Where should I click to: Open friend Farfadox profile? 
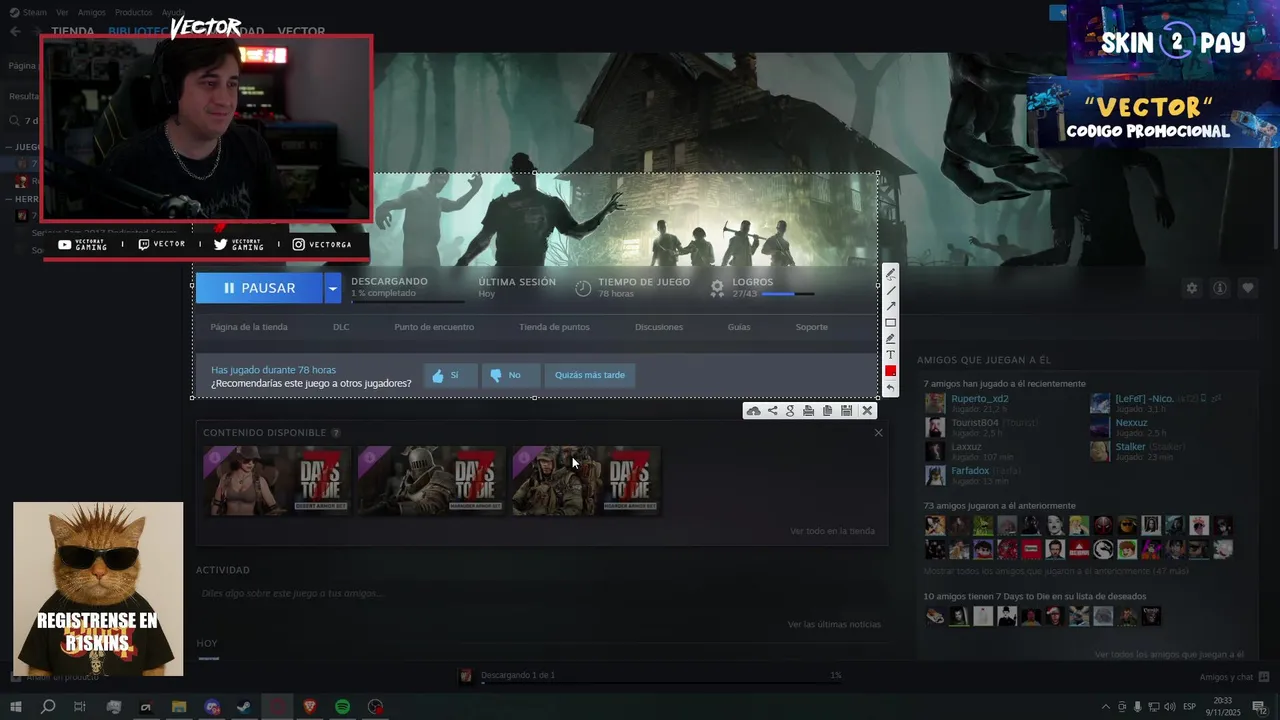click(970, 471)
